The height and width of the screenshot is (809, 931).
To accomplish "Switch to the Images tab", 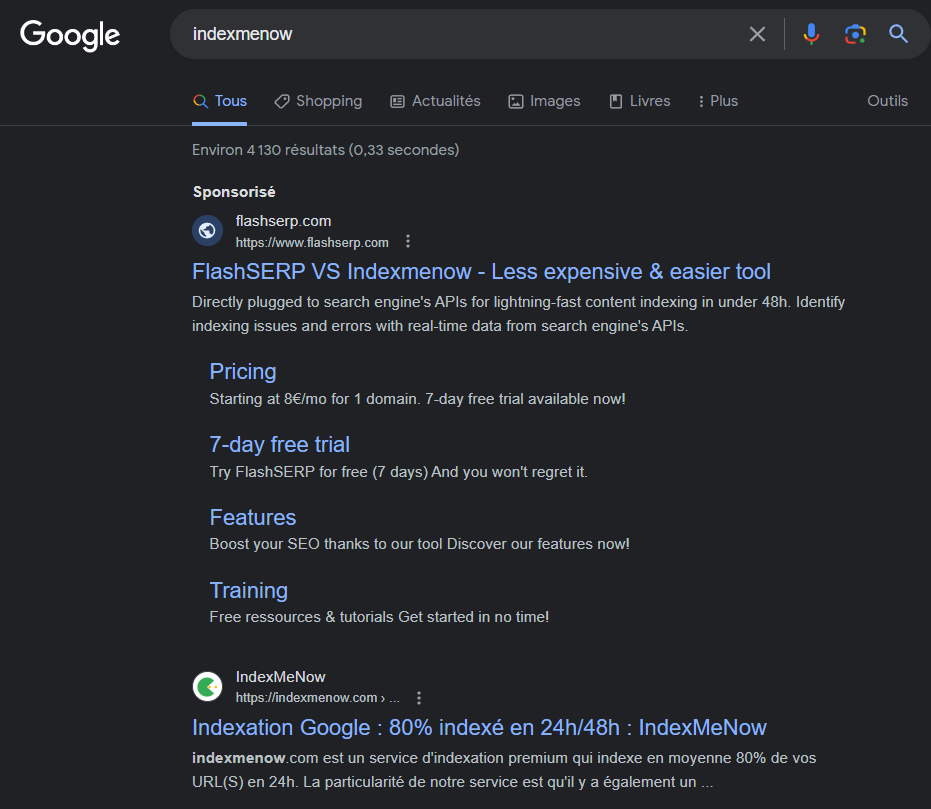I will (544, 101).
